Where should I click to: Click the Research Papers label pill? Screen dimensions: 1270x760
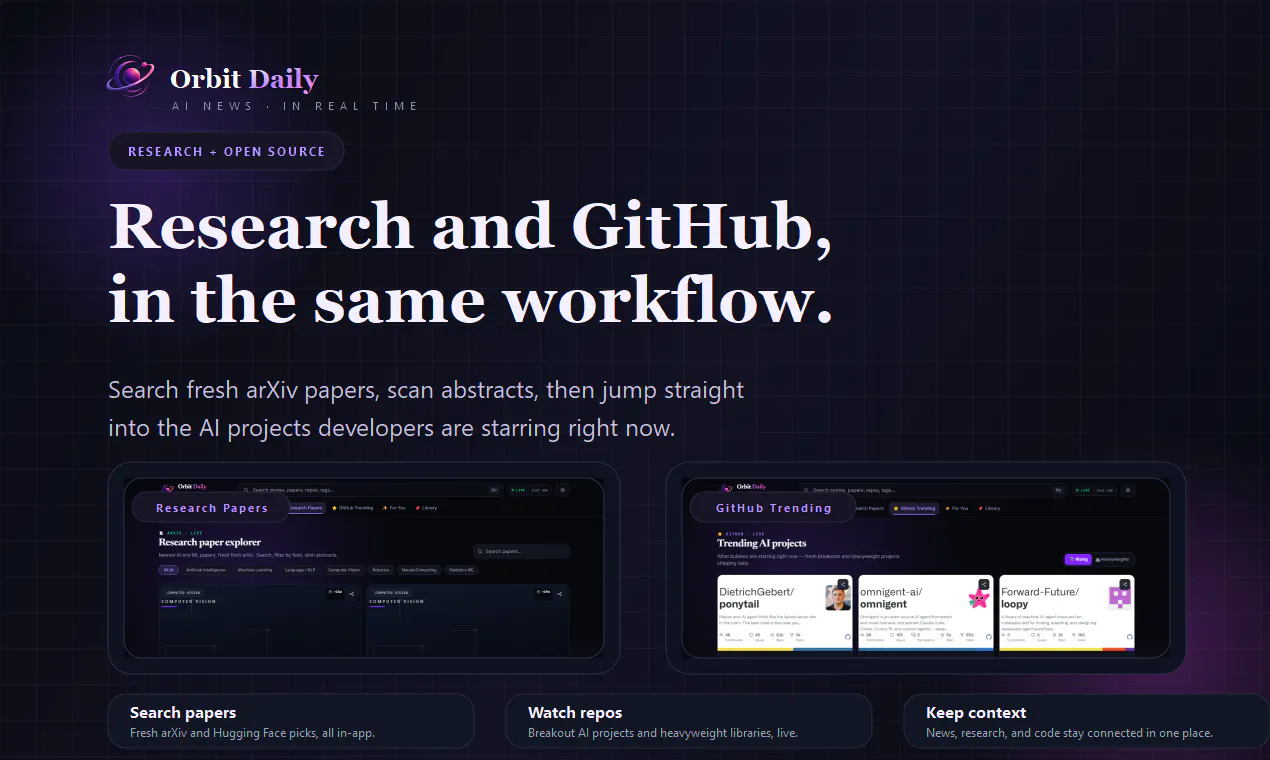tap(212, 508)
